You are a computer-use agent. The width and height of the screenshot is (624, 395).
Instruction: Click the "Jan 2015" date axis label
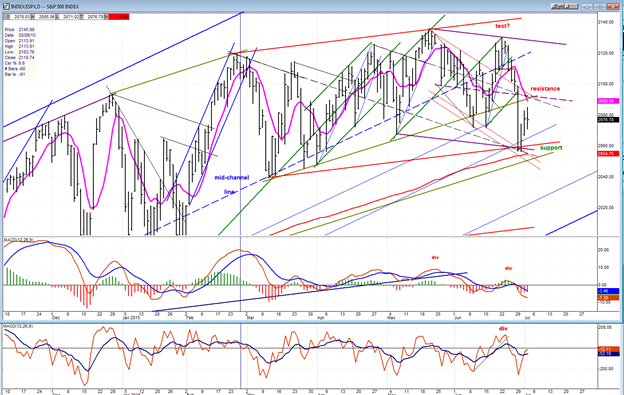pyautogui.click(x=131, y=318)
